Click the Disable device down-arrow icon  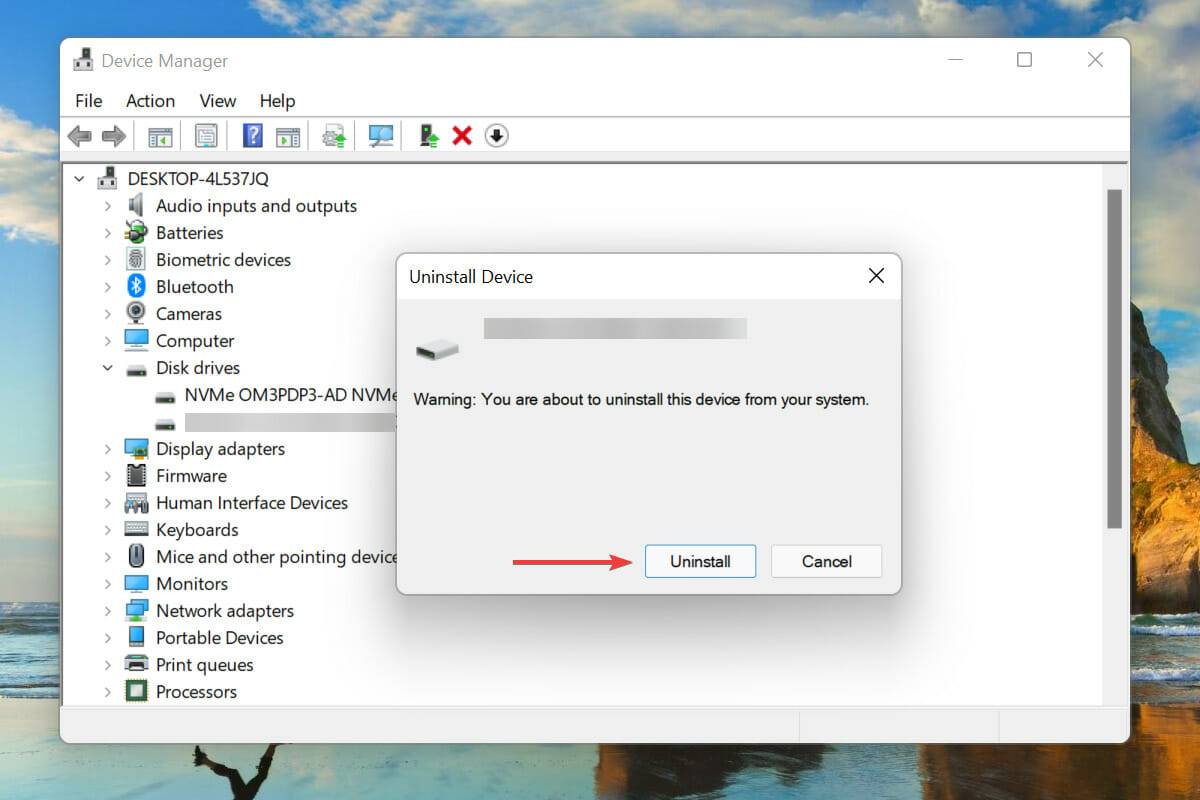point(496,135)
